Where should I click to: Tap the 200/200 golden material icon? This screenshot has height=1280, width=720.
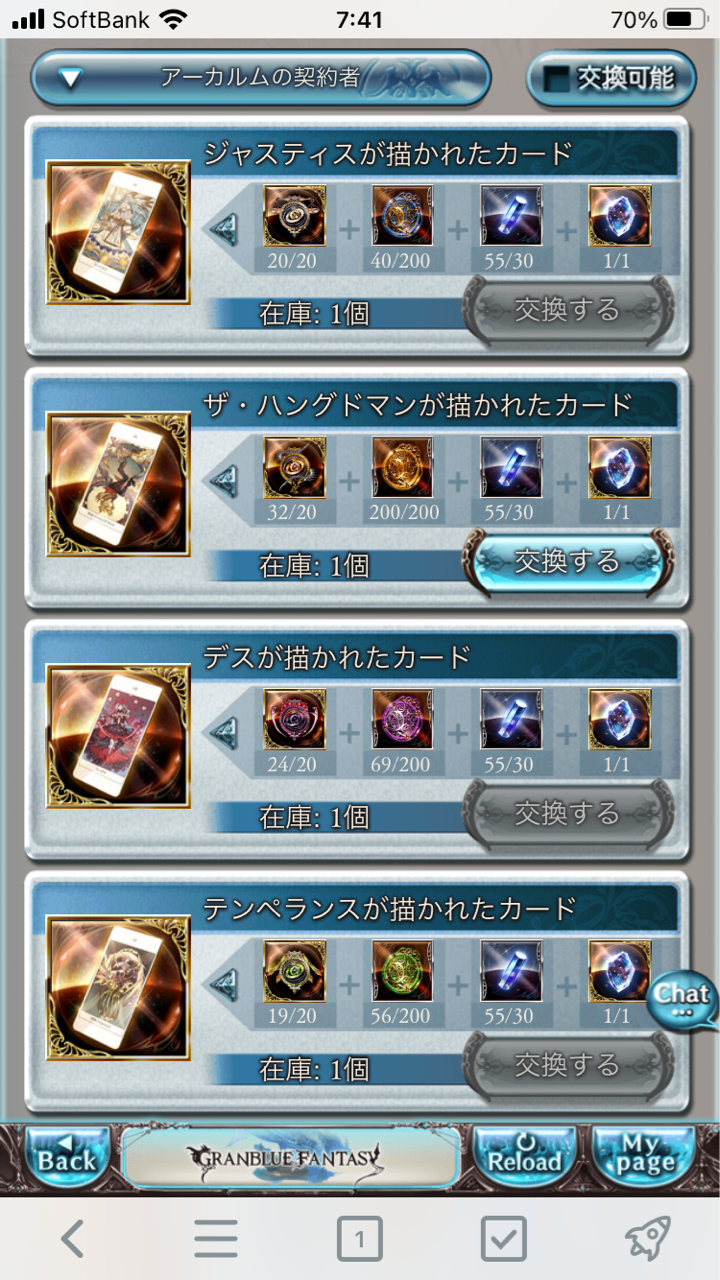pos(403,467)
